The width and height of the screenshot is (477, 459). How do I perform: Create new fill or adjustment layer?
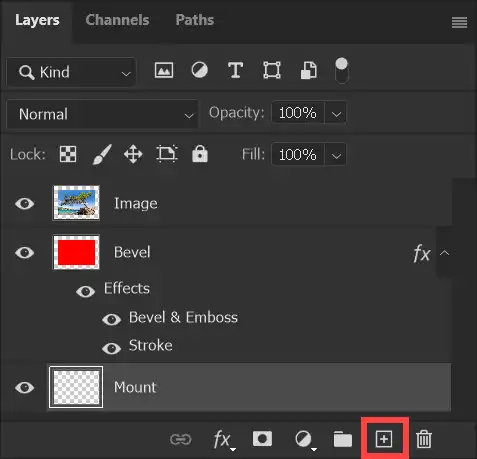tap(305, 440)
